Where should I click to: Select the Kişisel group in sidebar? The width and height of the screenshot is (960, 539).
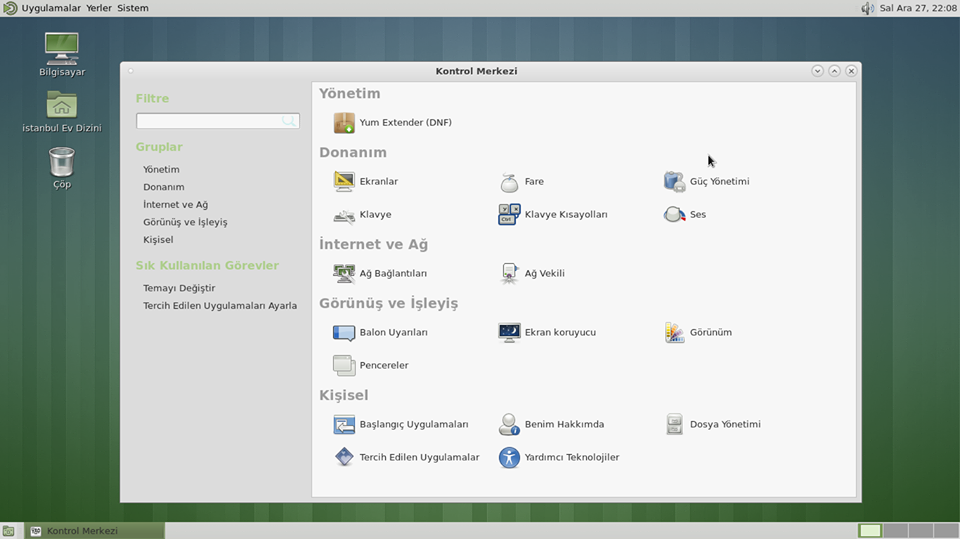point(158,239)
